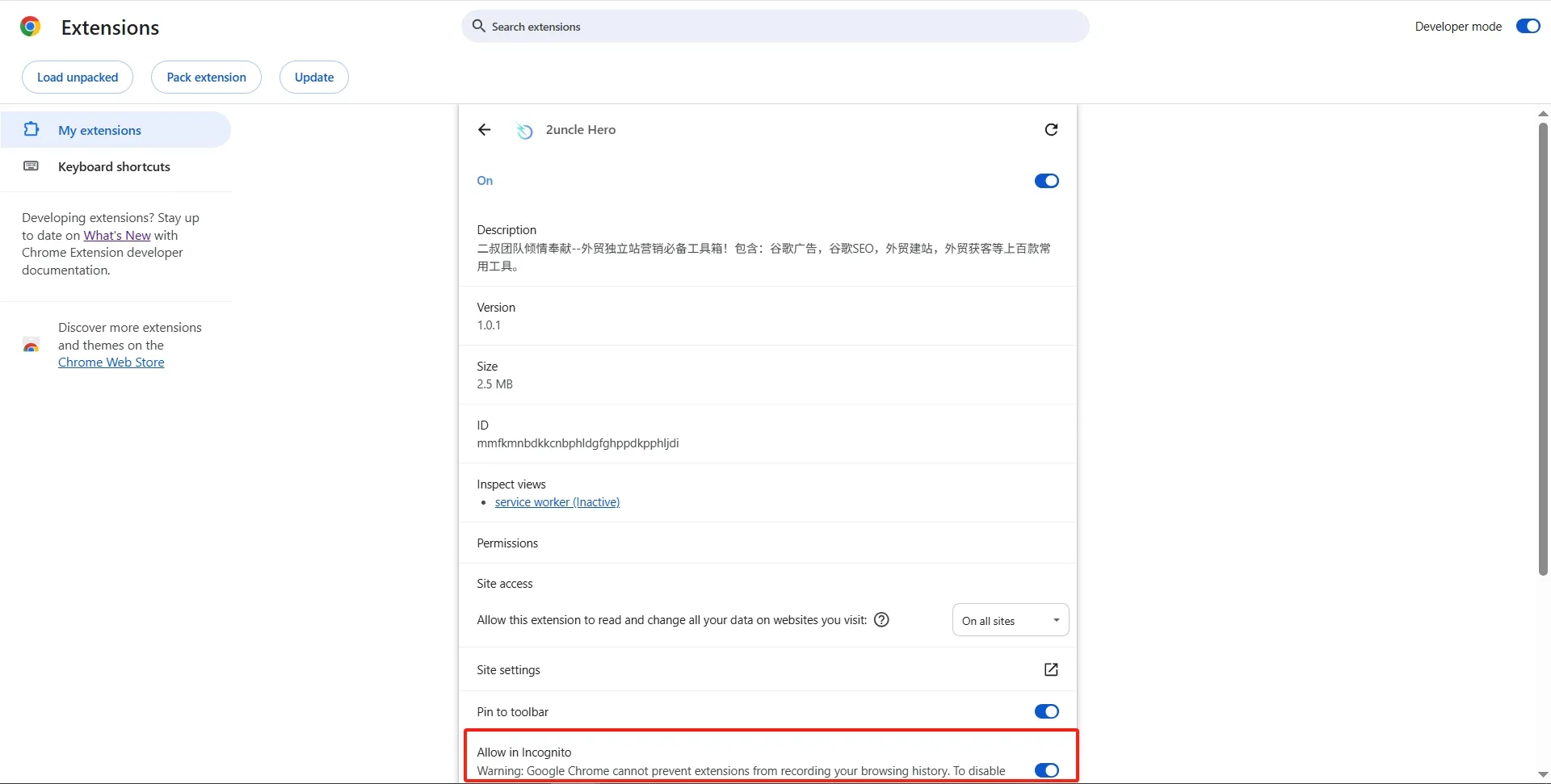Toggle Pin to toolbar switch
Viewport: 1551px width, 784px height.
click(x=1047, y=711)
